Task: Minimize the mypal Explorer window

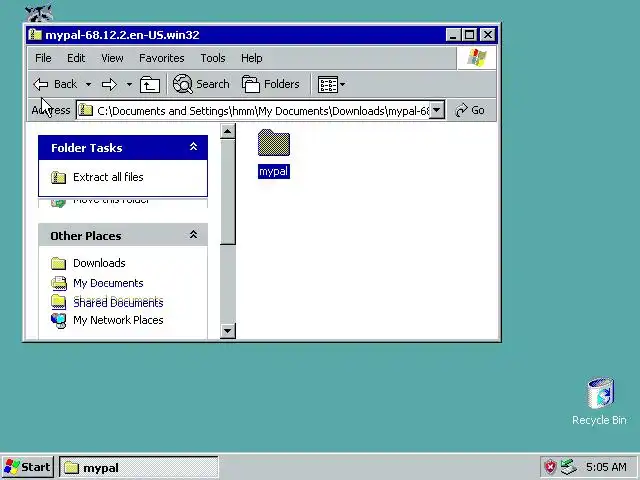Action: click(453, 35)
